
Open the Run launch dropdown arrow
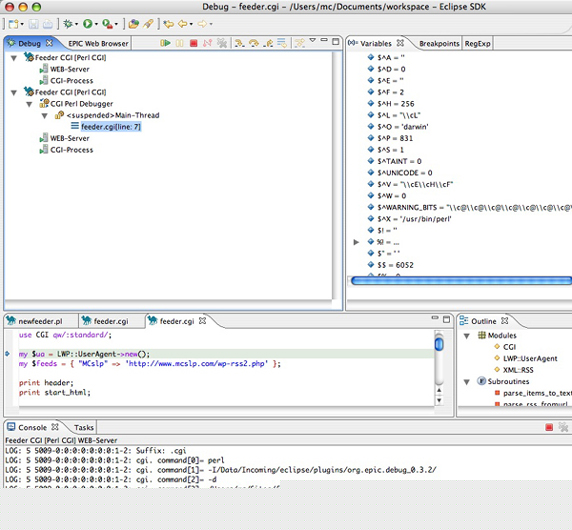96,24
